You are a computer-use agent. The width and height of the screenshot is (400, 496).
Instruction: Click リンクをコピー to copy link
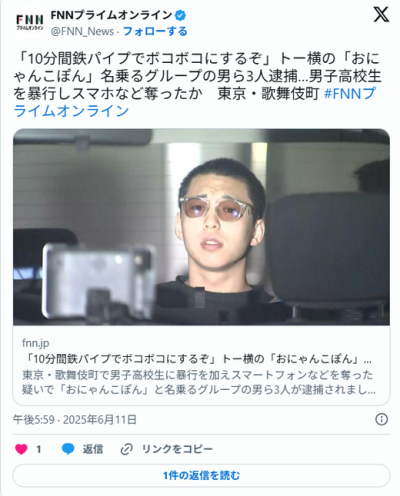(177, 449)
